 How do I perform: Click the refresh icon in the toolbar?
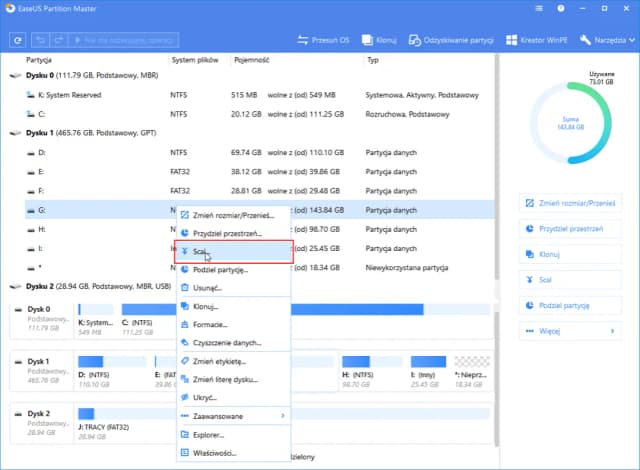click(17, 40)
